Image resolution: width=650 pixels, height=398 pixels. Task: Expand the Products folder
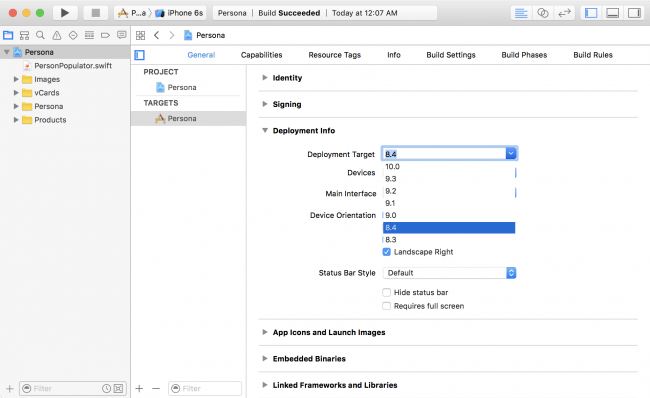tap(16, 120)
